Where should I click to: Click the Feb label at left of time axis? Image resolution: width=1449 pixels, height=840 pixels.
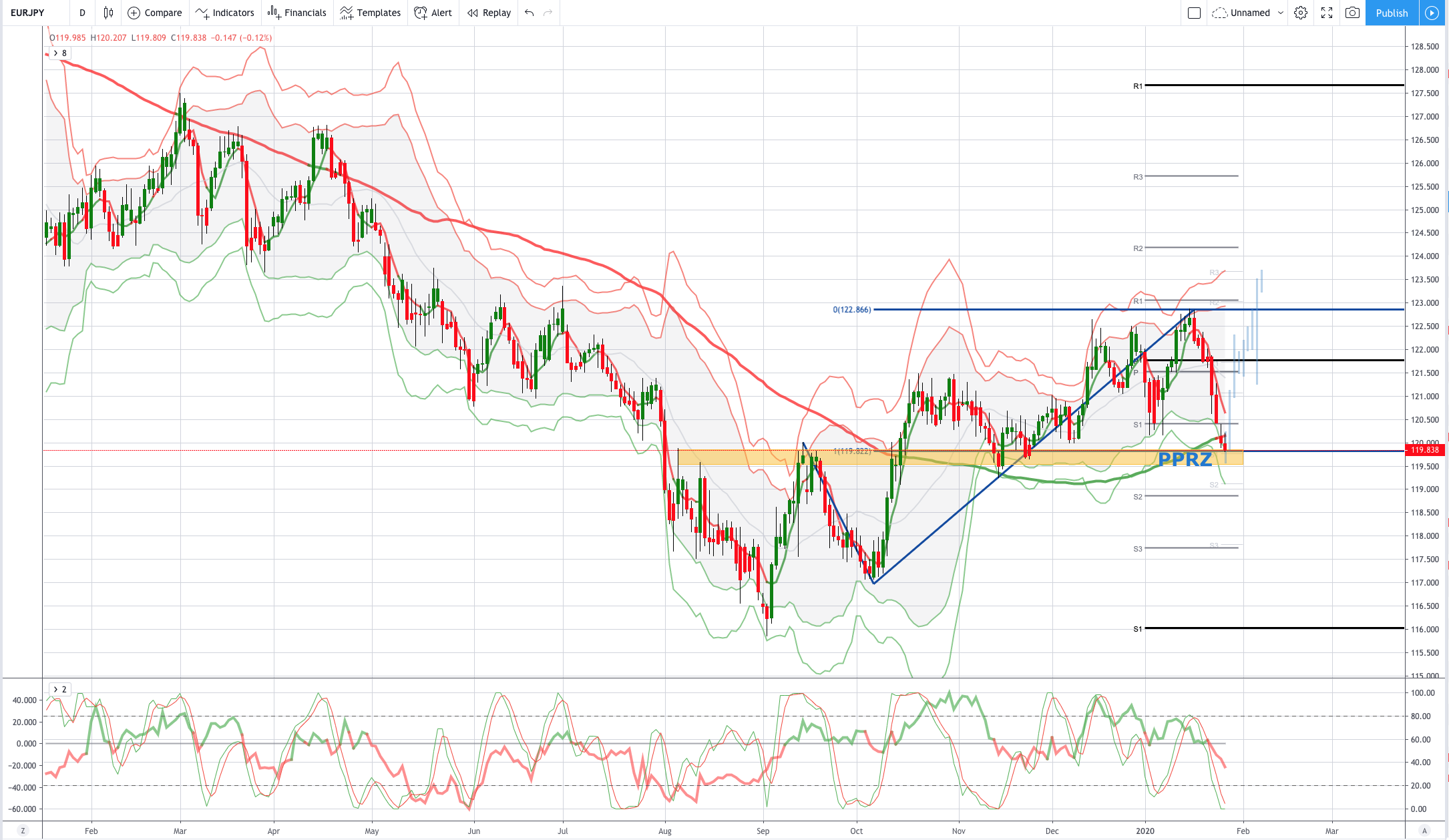[x=91, y=831]
